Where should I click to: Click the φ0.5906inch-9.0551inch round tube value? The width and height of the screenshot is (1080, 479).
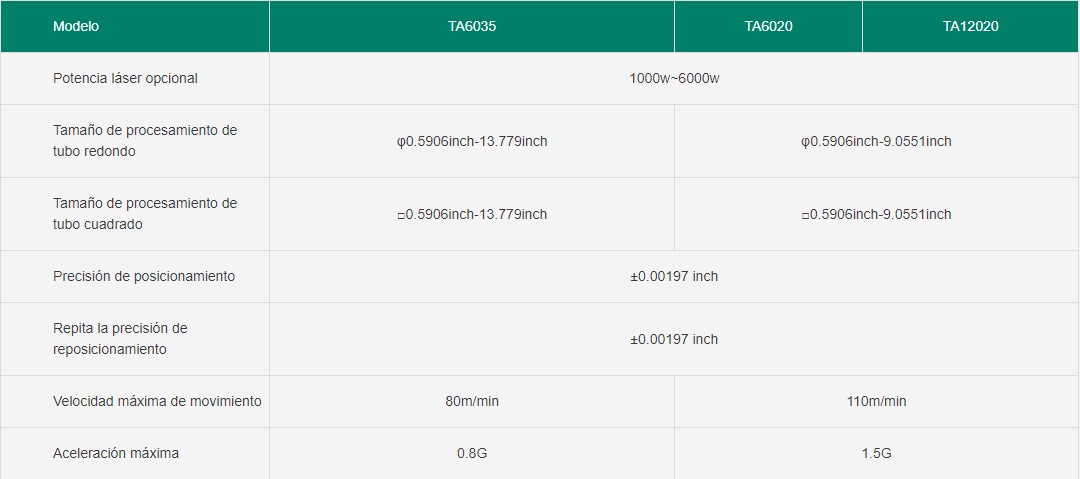[x=876, y=141]
